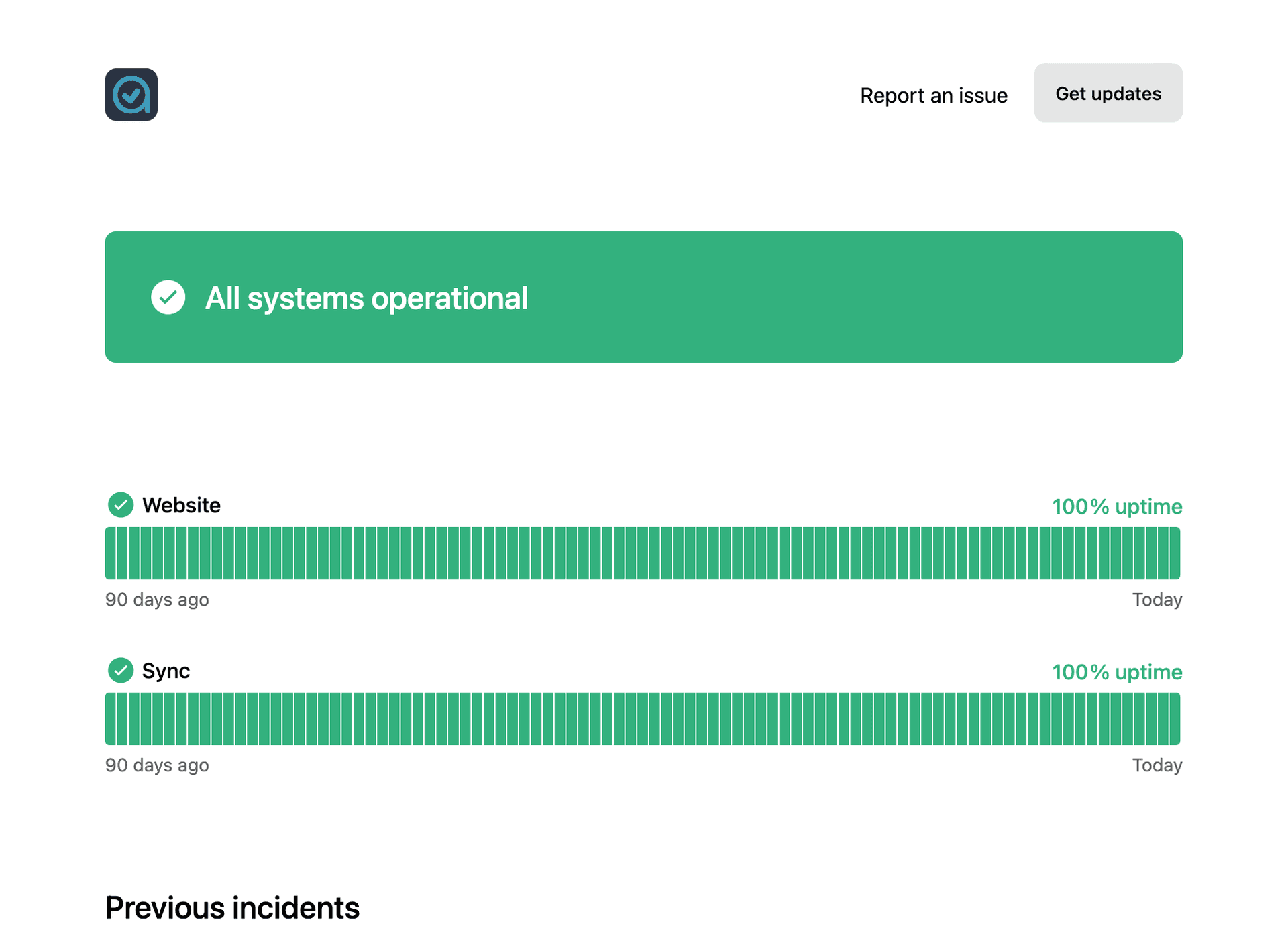Select the All systems operational heading

(366, 298)
